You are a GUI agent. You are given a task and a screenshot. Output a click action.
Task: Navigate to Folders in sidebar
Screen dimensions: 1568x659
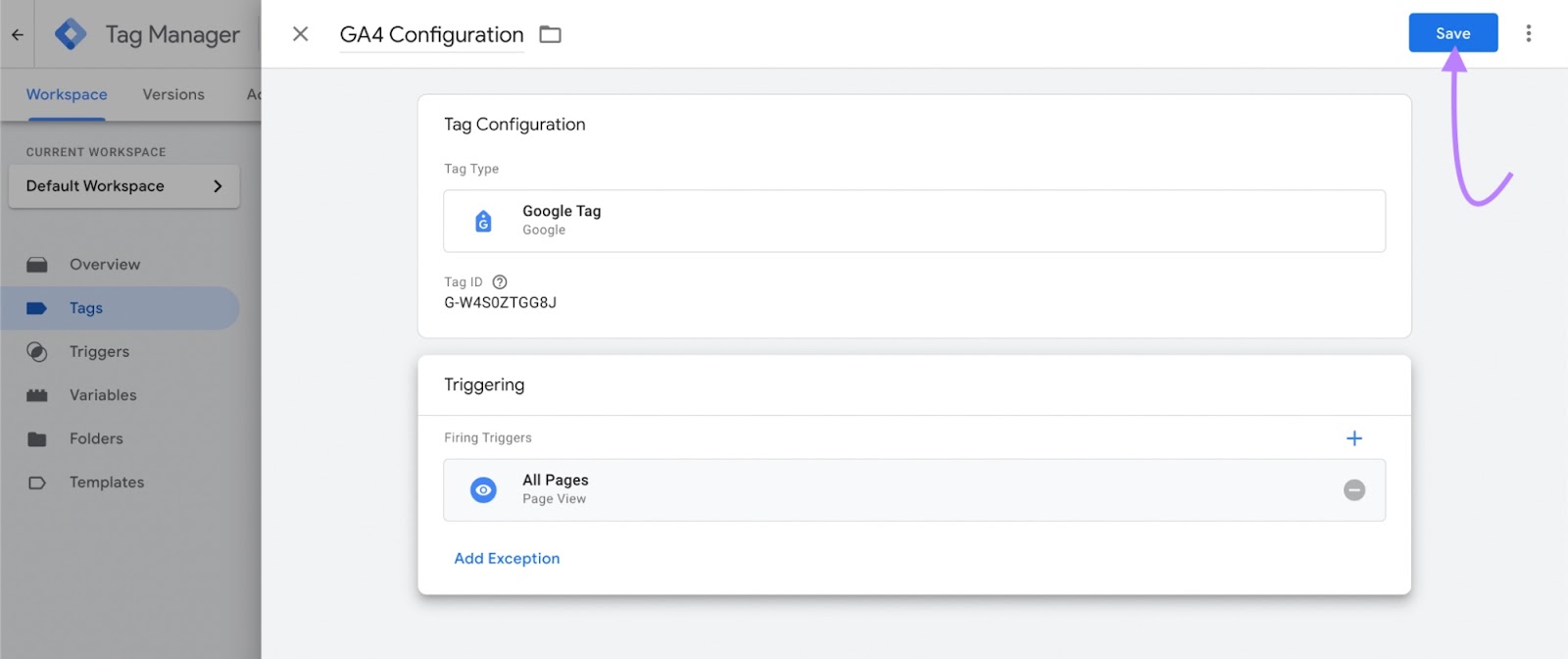click(x=96, y=439)
